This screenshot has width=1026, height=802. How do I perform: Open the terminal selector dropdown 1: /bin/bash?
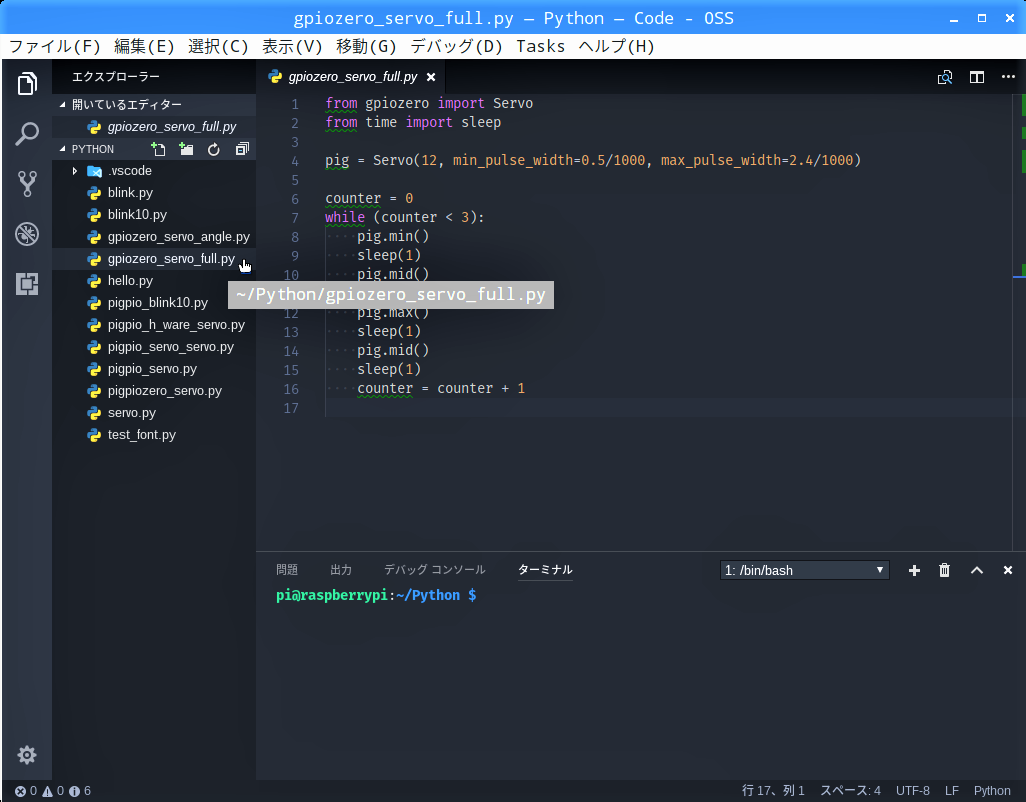(805, 570)
